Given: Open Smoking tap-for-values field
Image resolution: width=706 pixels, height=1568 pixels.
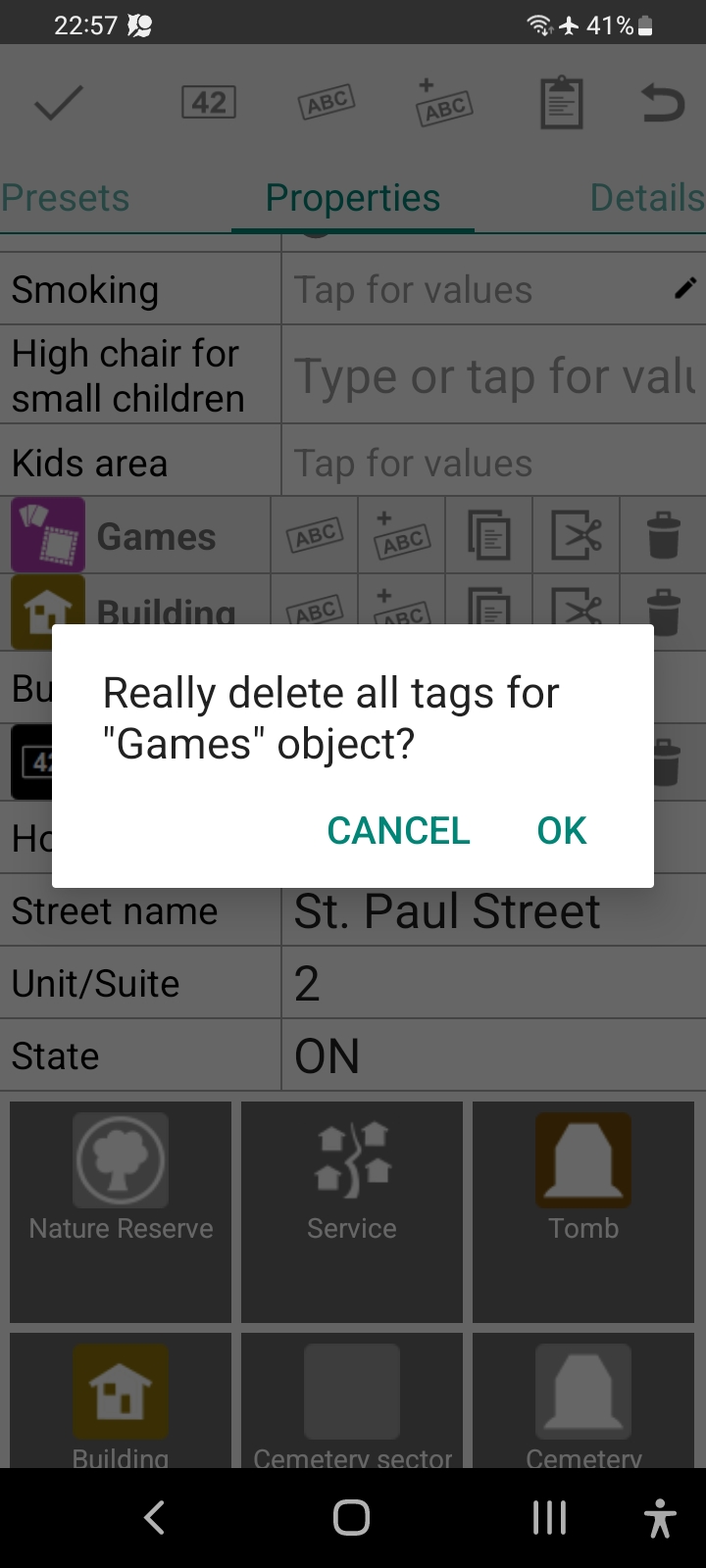Looking at the screenshot, I should 493,289.
